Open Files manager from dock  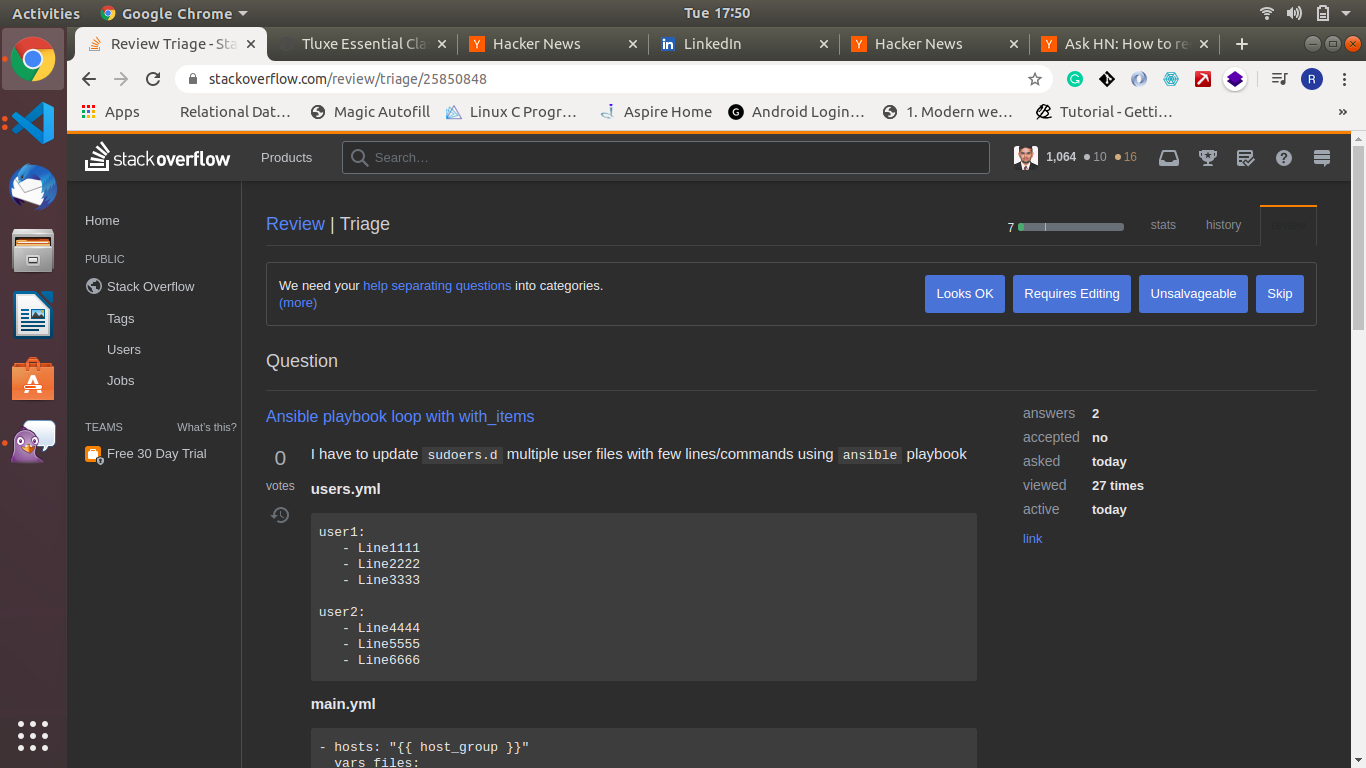[x=33, y=251]
